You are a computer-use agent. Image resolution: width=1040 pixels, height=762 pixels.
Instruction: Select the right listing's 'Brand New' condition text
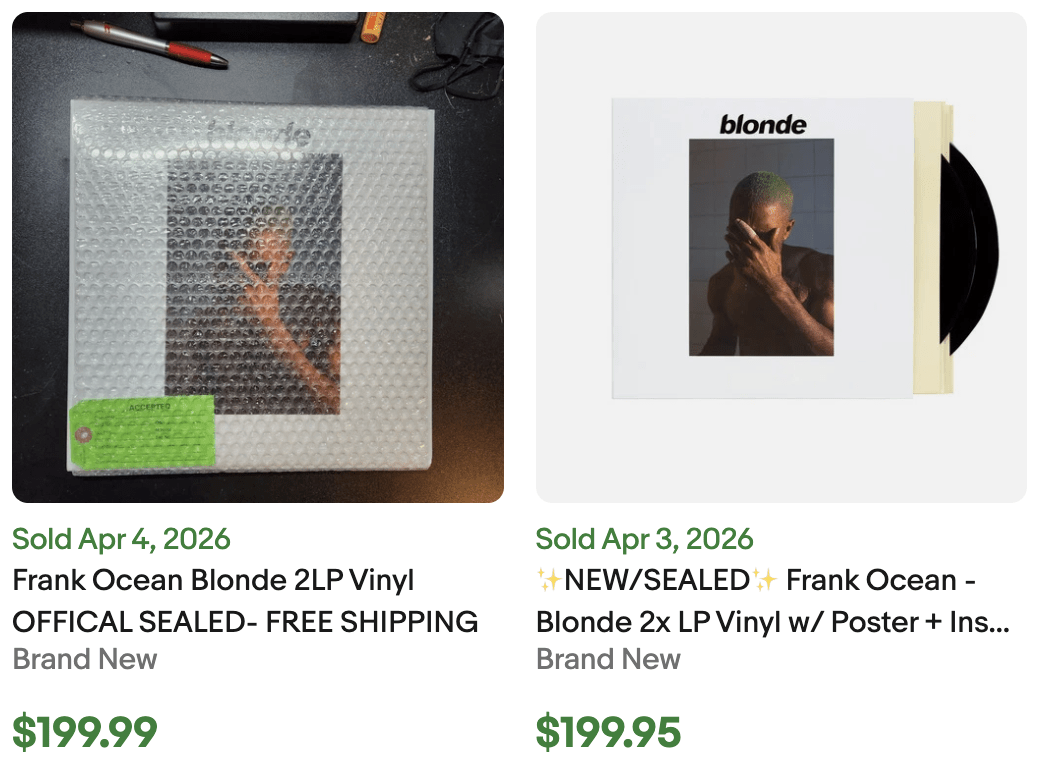tap(608, 659)
